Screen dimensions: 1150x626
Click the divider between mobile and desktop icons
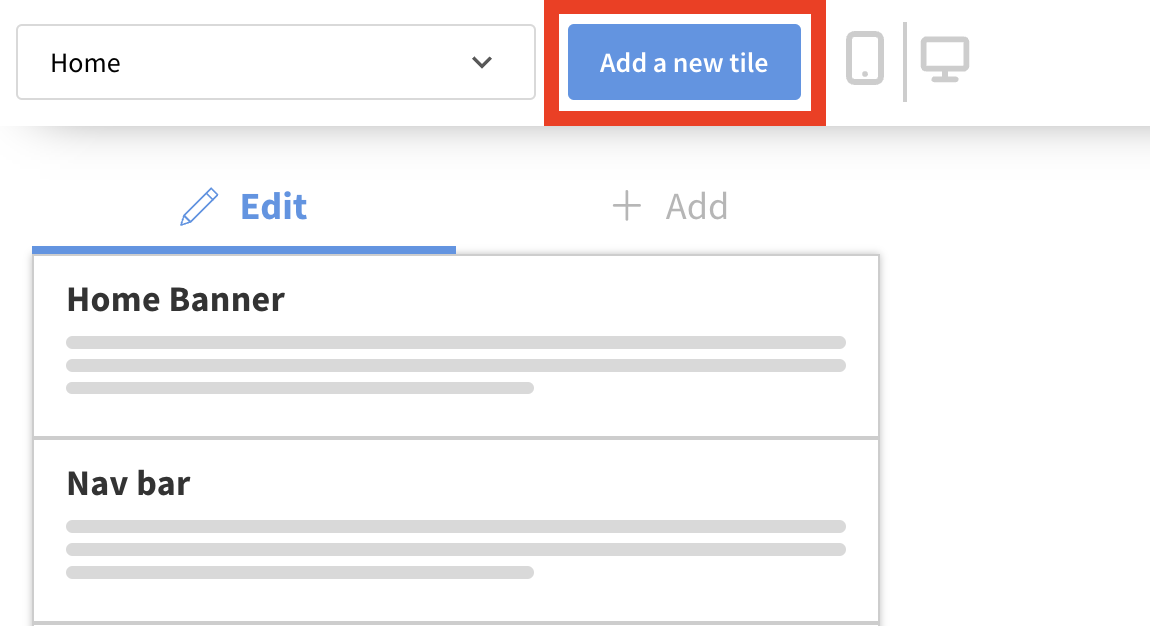point(905,61)
